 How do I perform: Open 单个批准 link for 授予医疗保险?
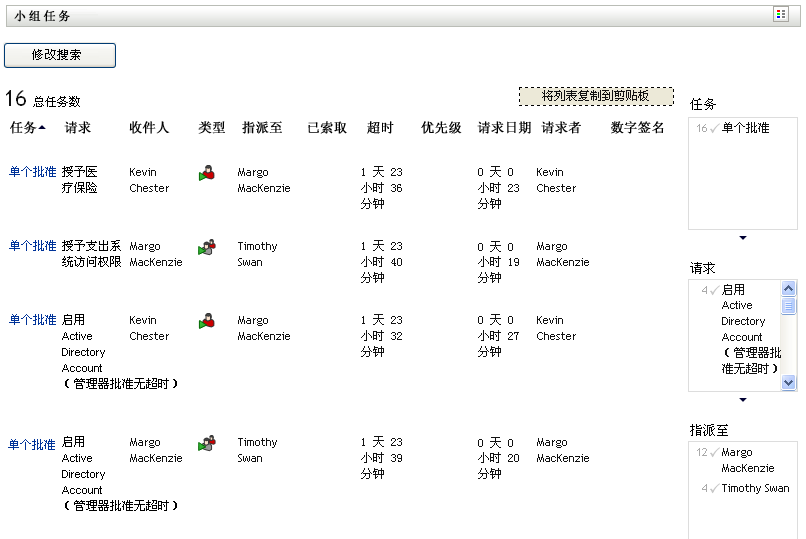32,172
